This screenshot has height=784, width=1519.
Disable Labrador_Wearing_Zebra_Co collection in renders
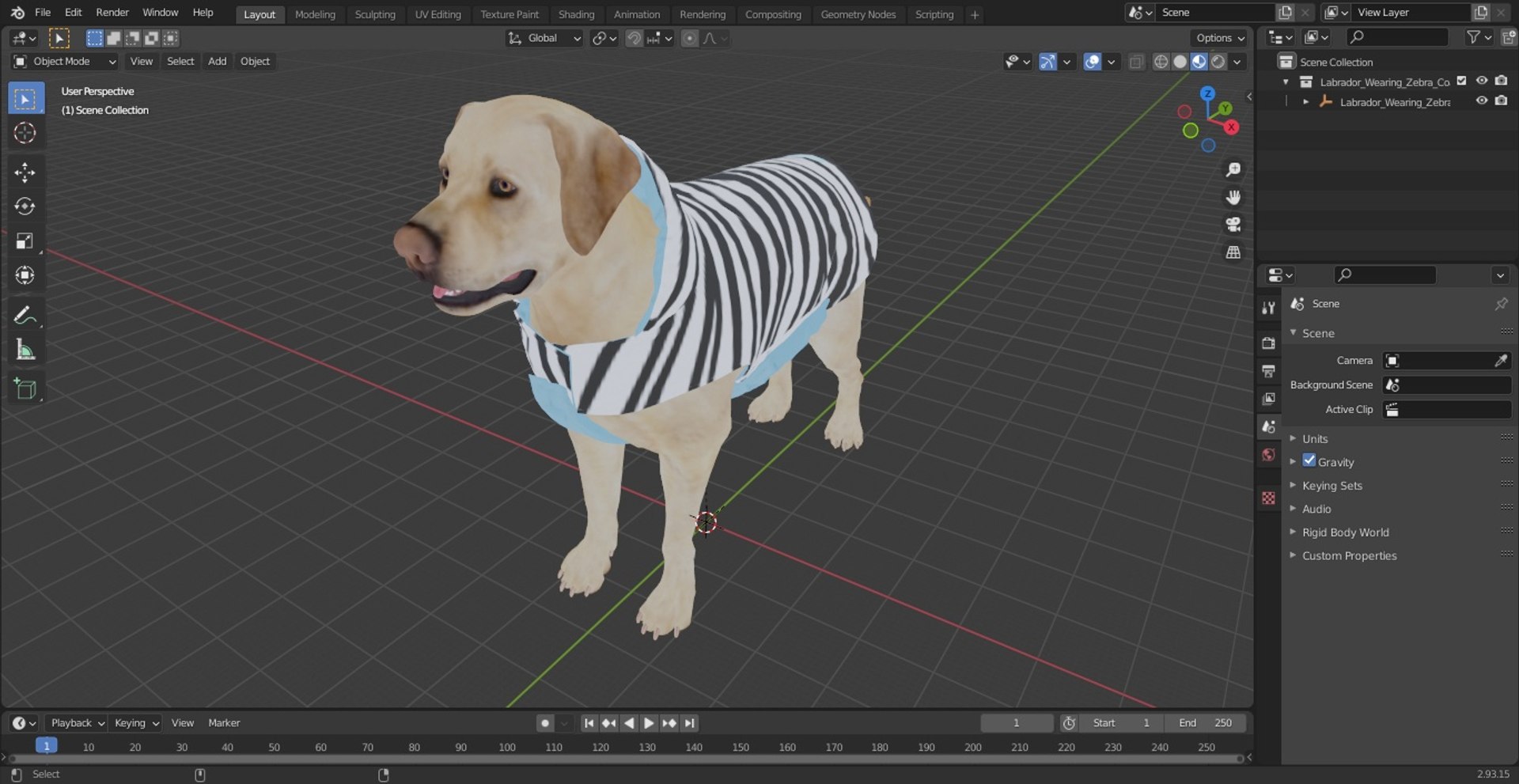[1501, 81]
